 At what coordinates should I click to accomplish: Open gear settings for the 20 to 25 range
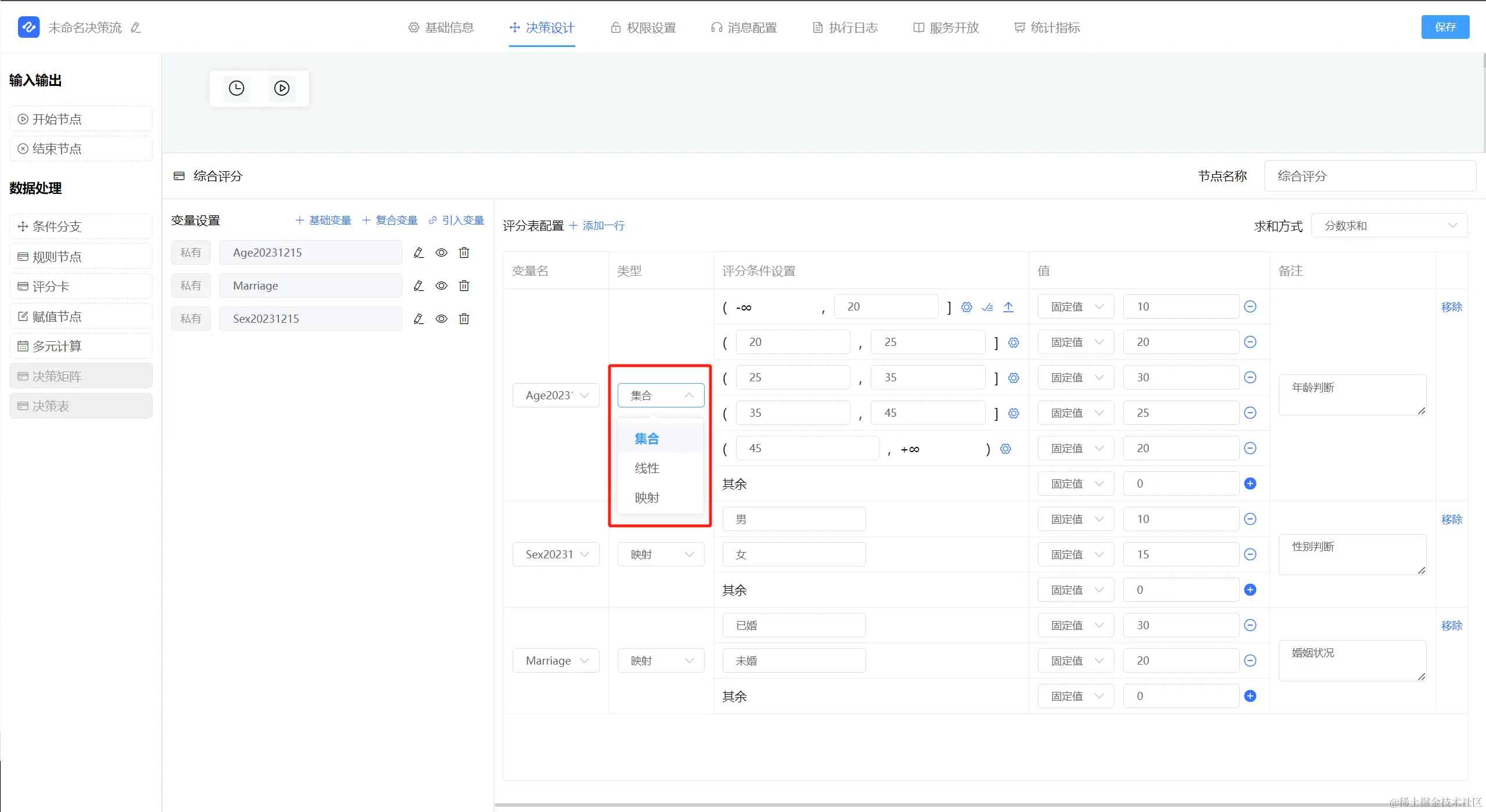[x=1013, y=342]
